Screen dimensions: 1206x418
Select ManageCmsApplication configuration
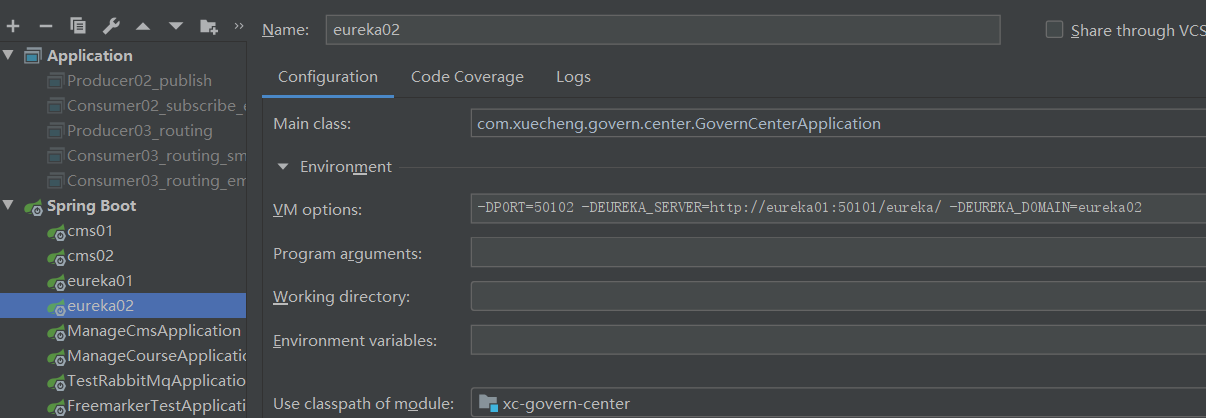154,330
